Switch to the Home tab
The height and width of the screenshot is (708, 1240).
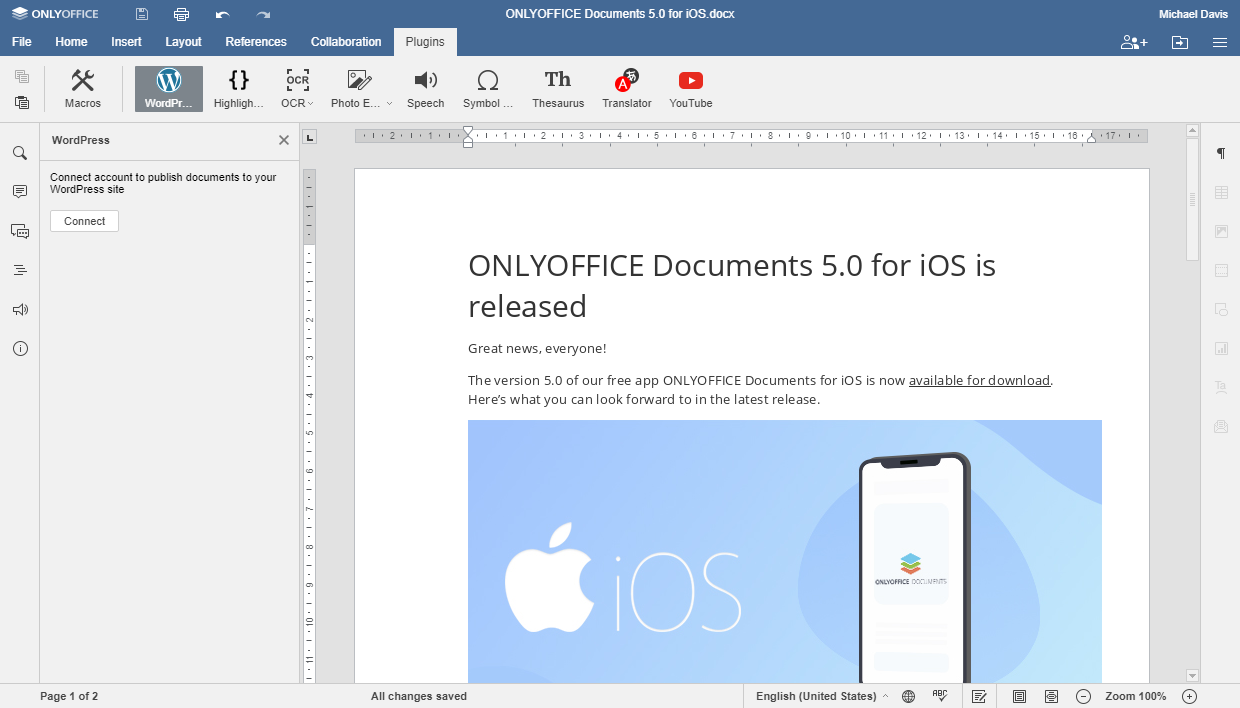(x=71, y=42)
